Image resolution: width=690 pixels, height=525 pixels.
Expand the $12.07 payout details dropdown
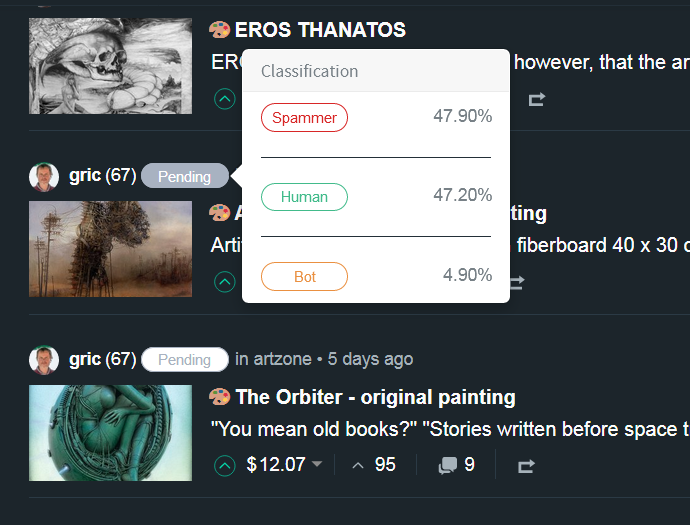[317, 465]
